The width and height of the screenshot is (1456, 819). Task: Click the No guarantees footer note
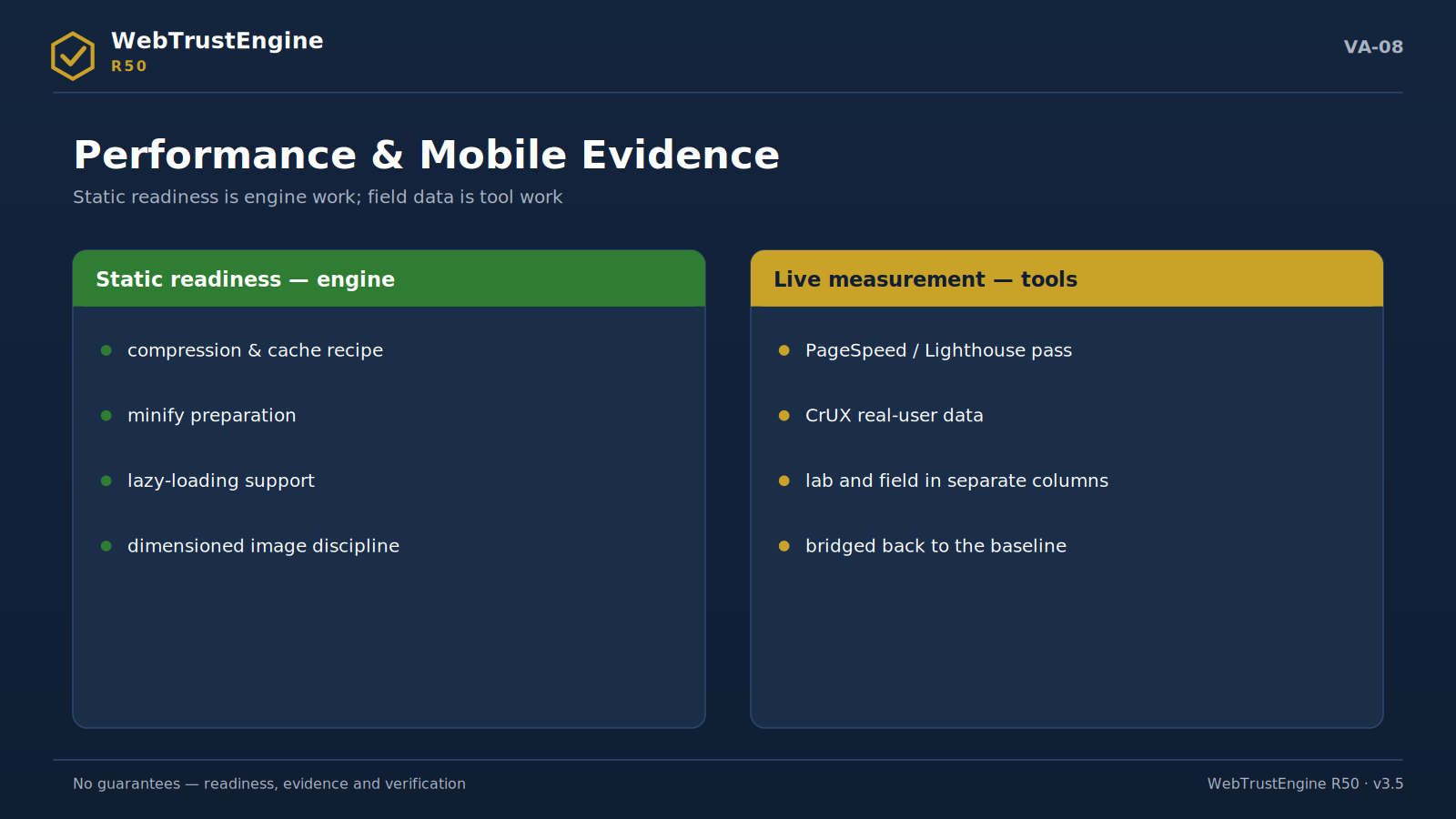269,784
